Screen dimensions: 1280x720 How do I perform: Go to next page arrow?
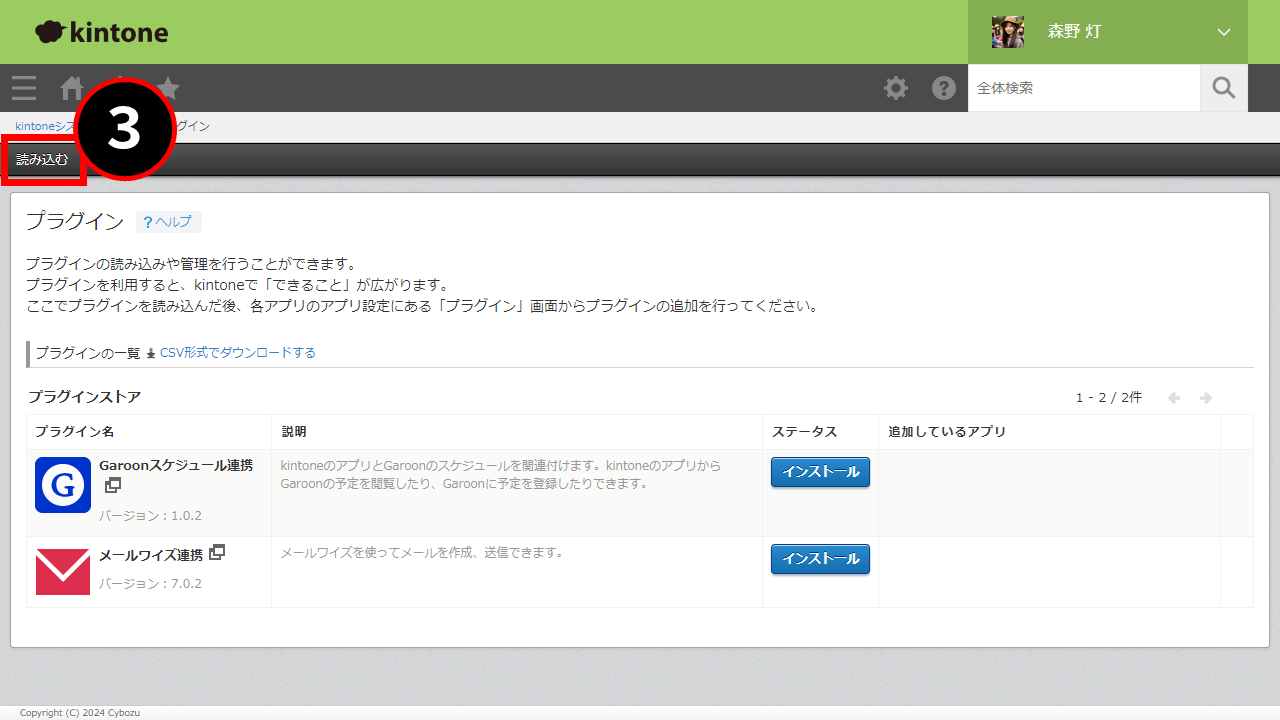pyautogui.click(x=1206, y=398)
